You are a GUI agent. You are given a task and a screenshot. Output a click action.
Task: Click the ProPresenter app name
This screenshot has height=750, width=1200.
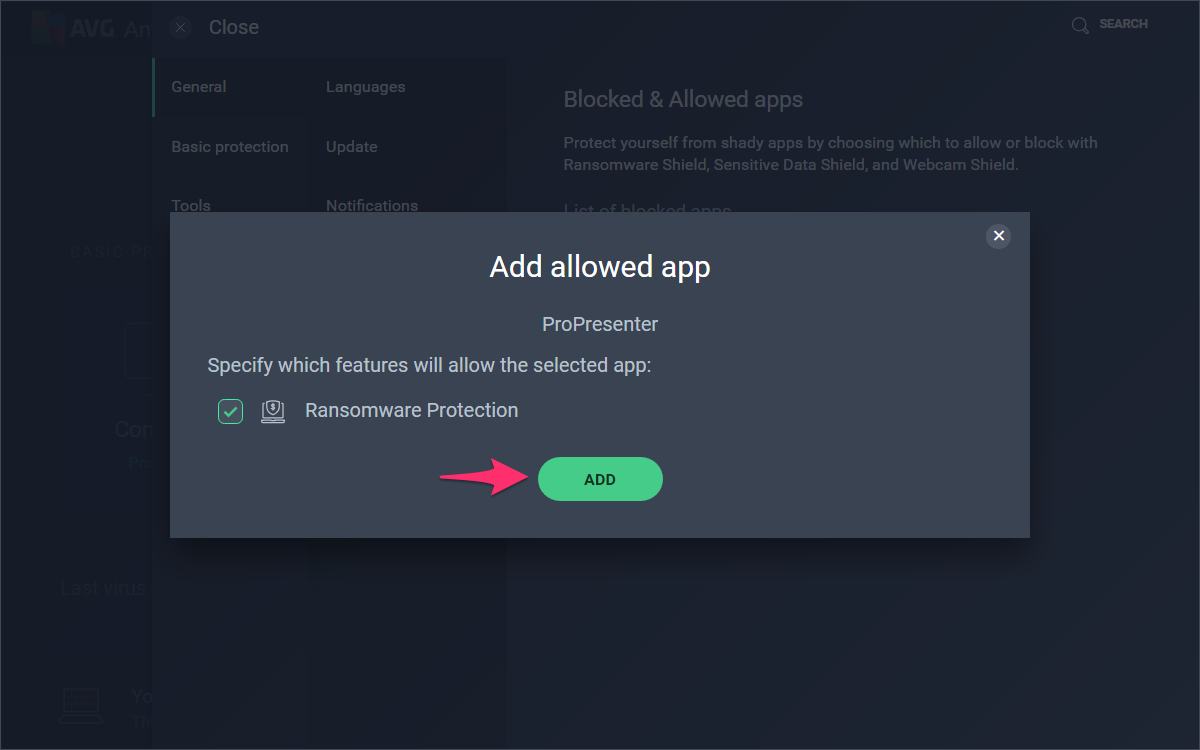pyautogui.click(x=600, y=324)
